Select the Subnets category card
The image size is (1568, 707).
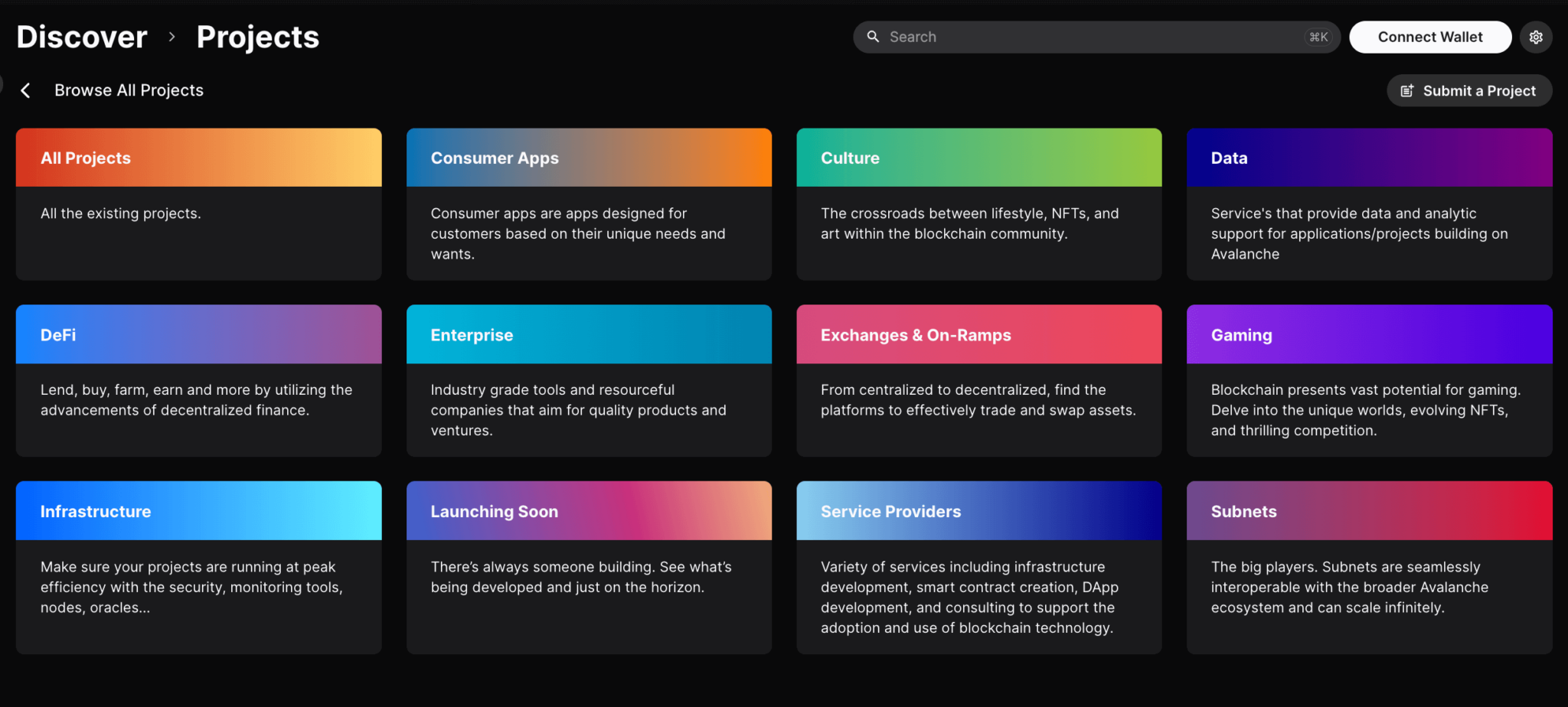[x=1369, y=567]
